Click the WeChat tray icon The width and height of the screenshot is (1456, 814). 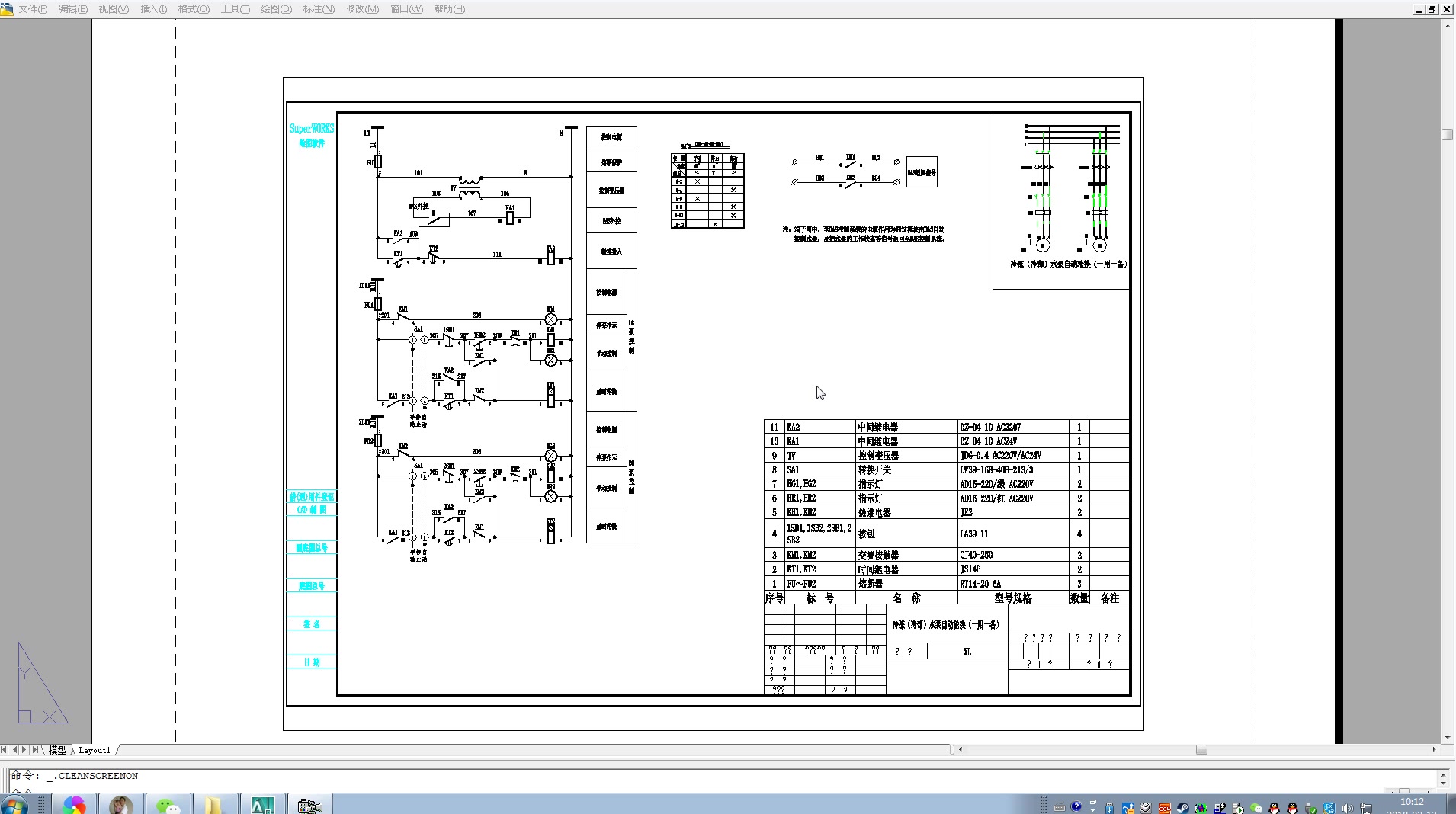1256,809
